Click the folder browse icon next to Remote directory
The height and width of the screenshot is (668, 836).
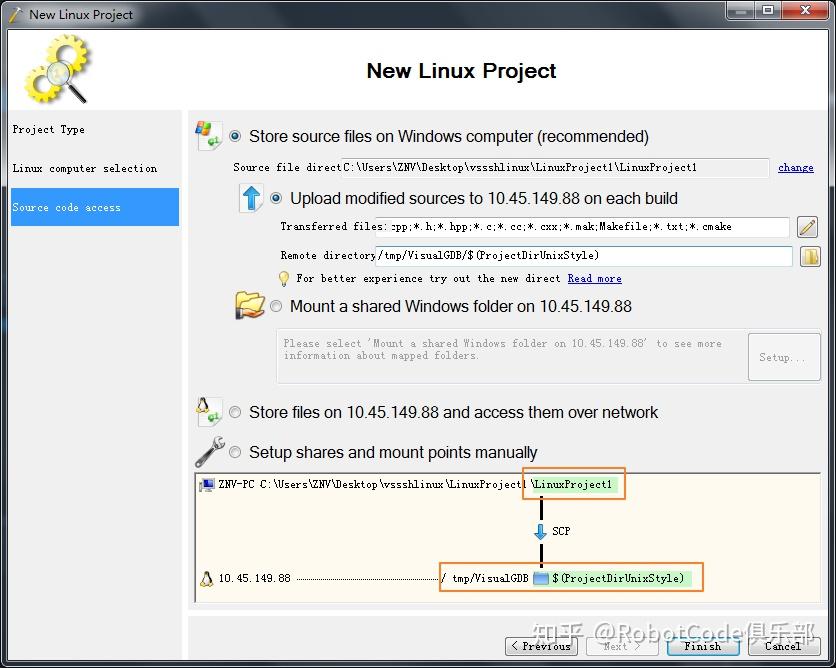coord(807,256)
